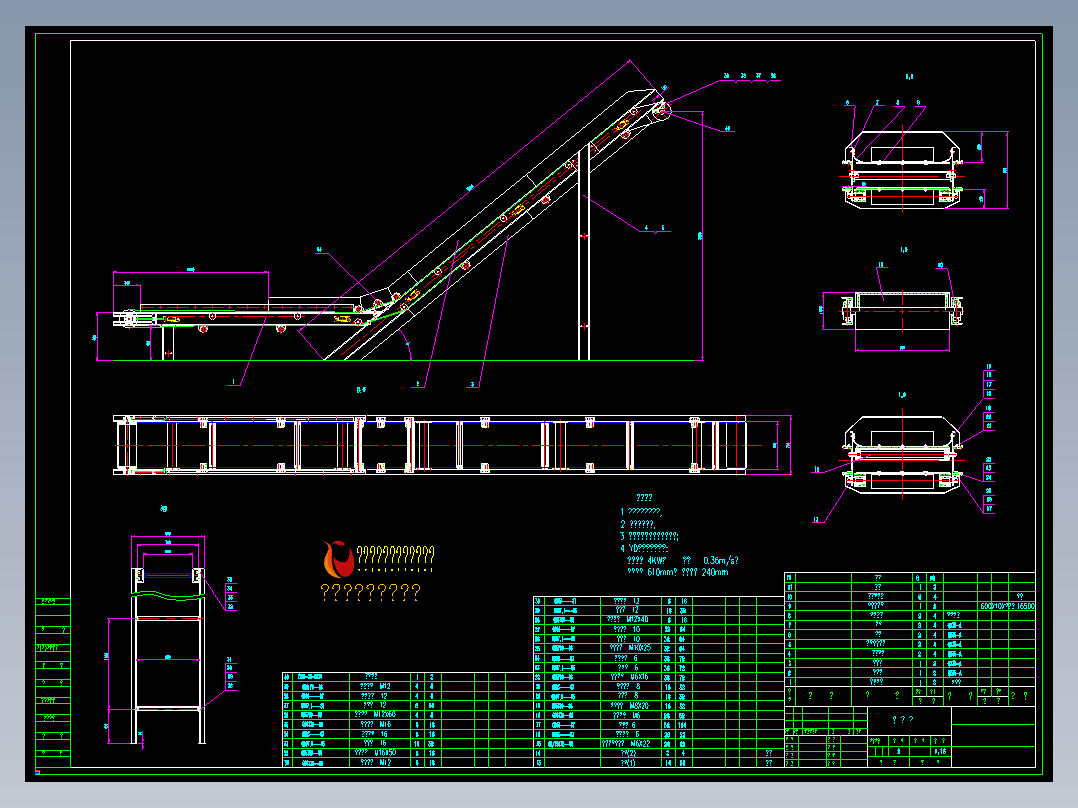Click the M16 nut entry in parts list
Screen dimensions: 1078x808
click(x=376, y=724)
